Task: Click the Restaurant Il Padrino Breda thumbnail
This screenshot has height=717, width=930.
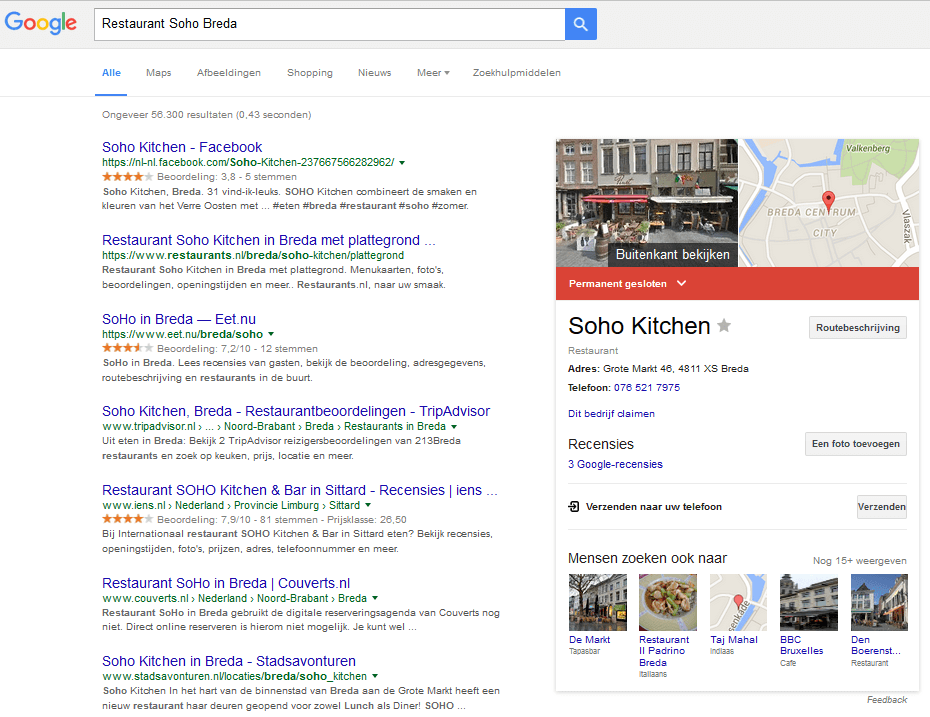Action: [x=667, y=602]
